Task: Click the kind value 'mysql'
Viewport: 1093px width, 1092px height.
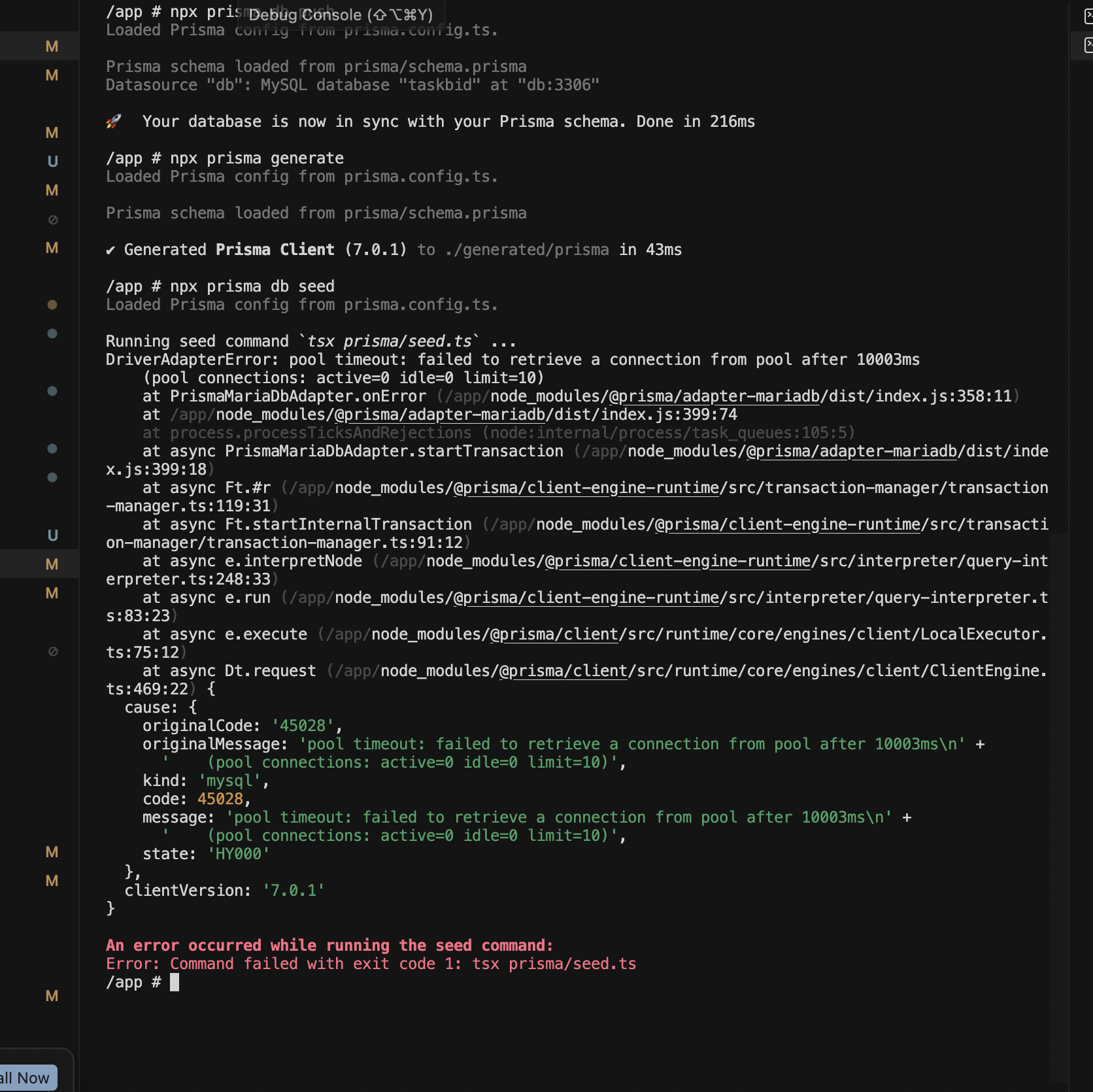Action: coord(229,781)
